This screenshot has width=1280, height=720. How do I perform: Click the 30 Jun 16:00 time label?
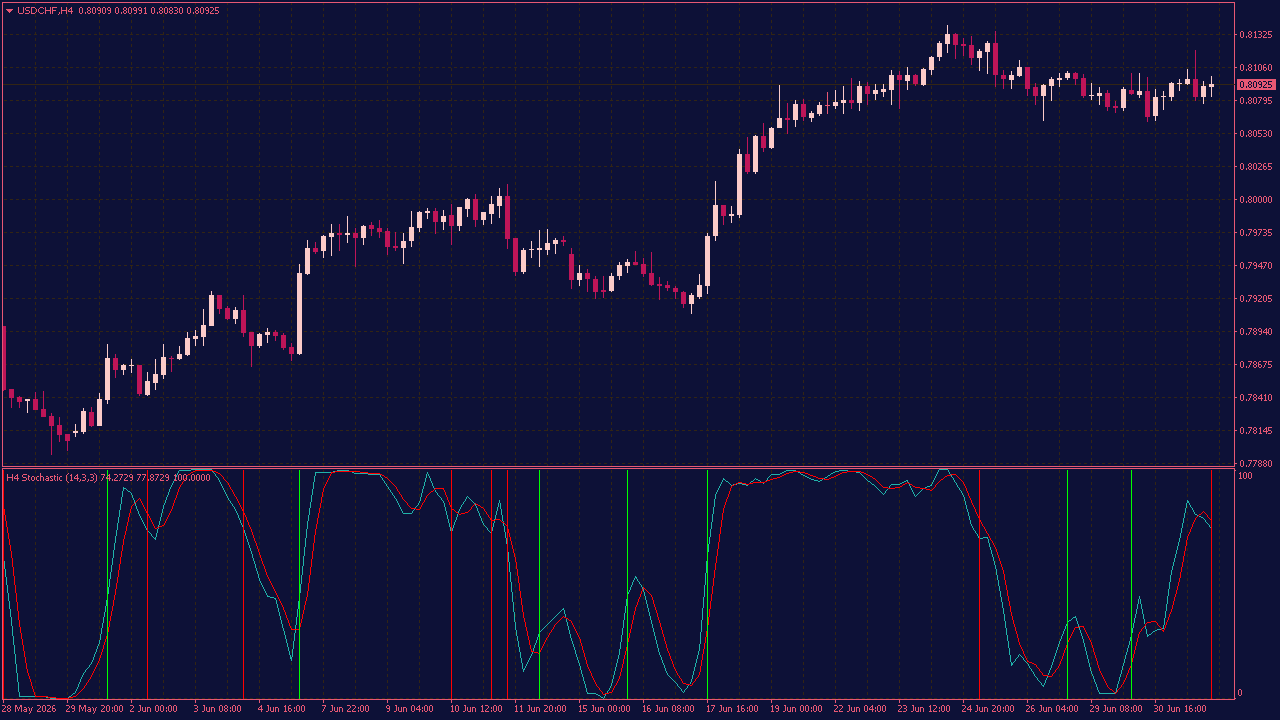coord(1180,709)
